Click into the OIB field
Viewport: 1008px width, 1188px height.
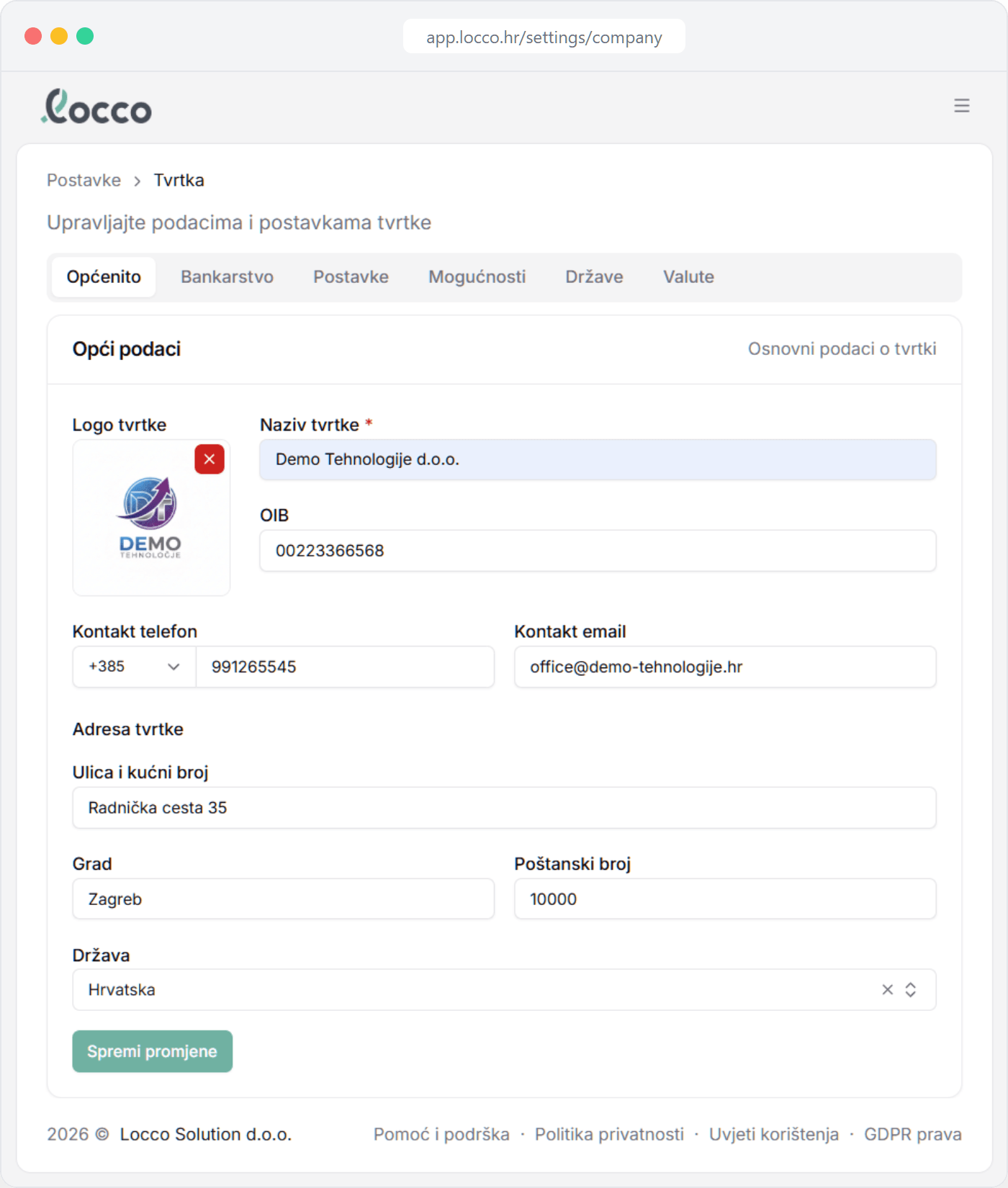pyautogui.click(x=598, y=551)
